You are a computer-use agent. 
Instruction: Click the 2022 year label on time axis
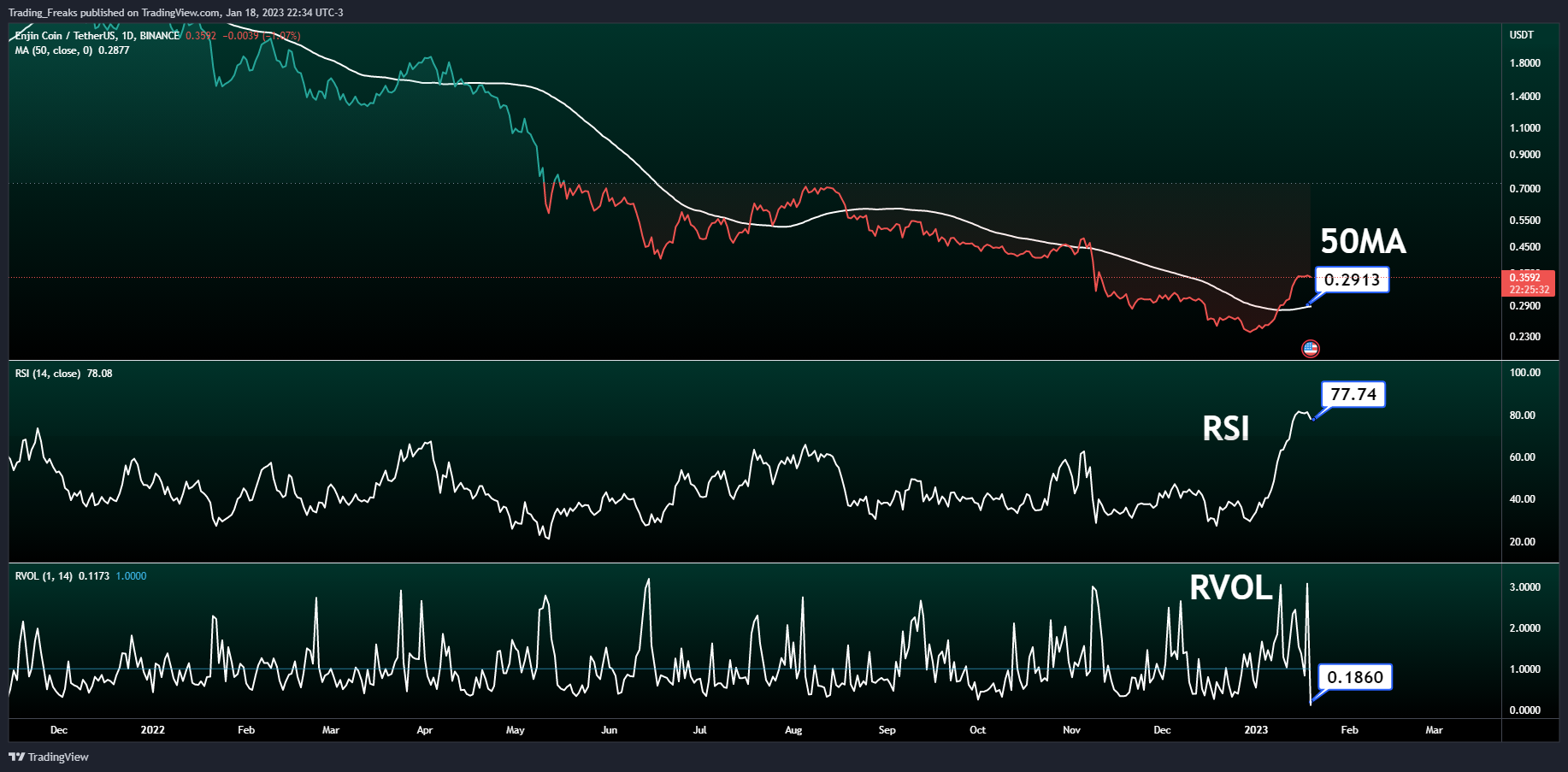tap(153, 730)
